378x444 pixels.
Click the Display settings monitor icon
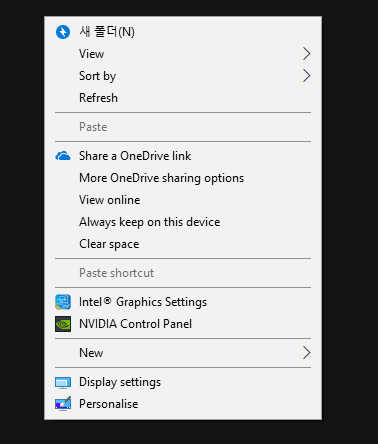(63, 383)
